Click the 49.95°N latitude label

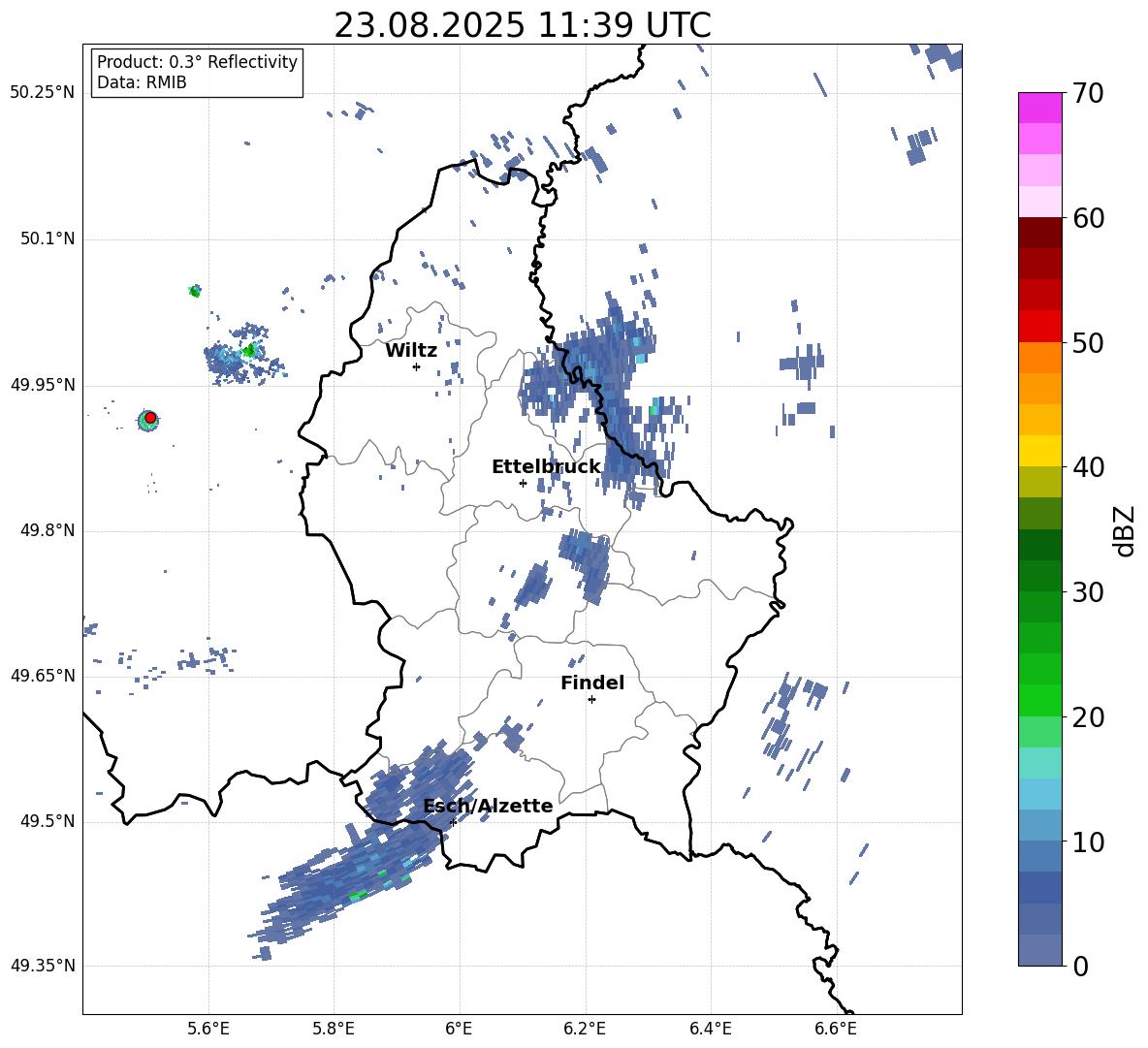coord(43,385)
